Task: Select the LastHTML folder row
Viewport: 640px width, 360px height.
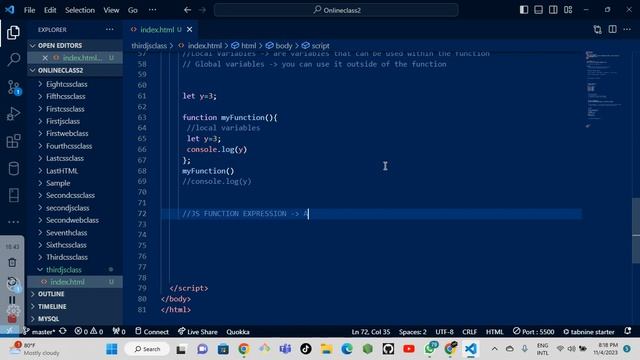Action: click(75, 171)
